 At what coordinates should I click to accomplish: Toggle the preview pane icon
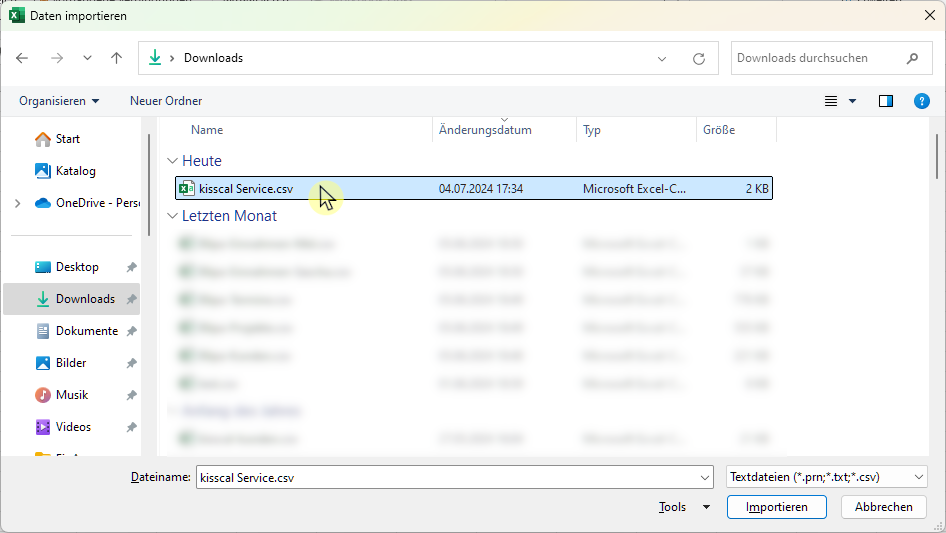point(886,101)
